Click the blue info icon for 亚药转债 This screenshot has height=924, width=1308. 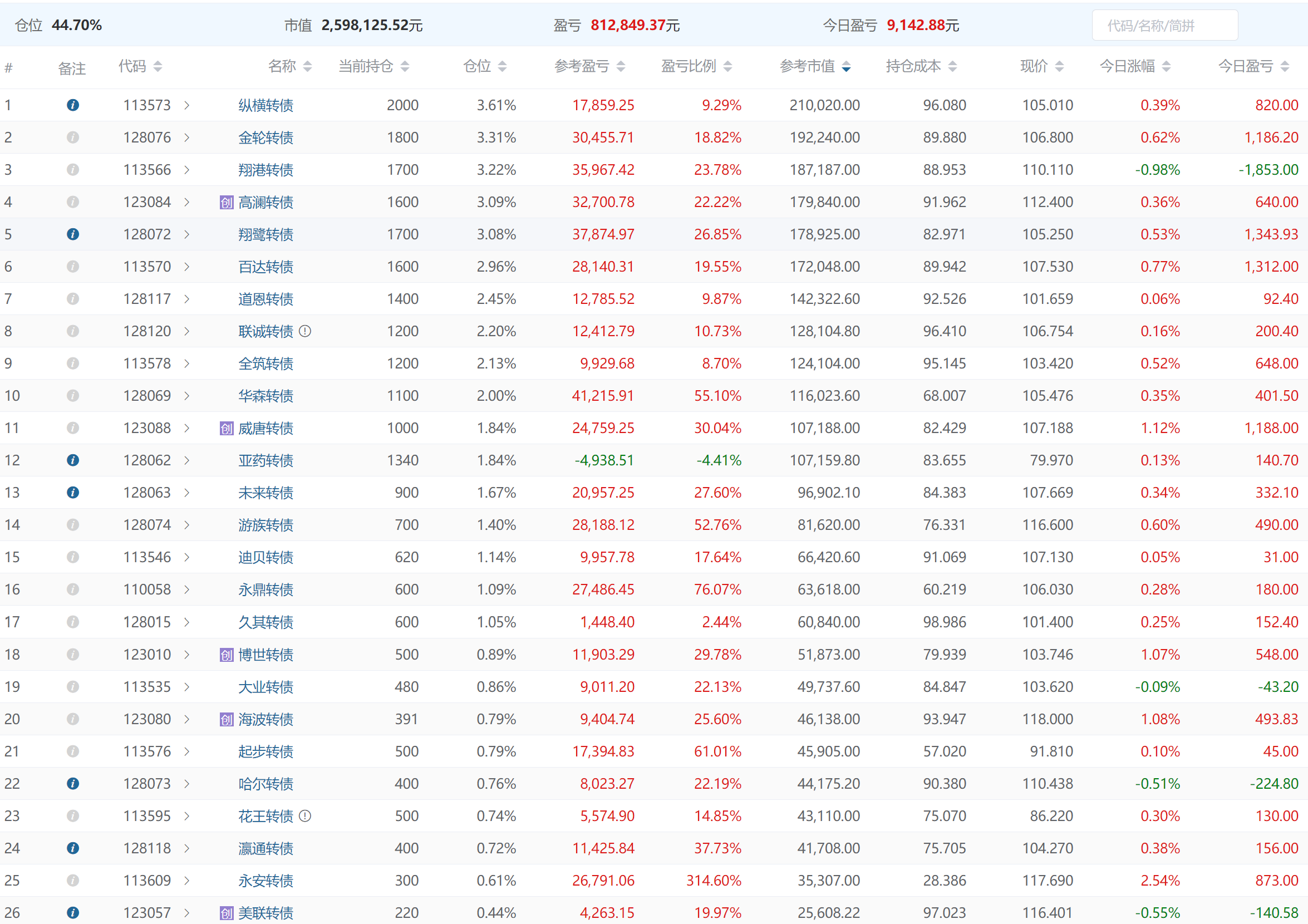(72, 460)
